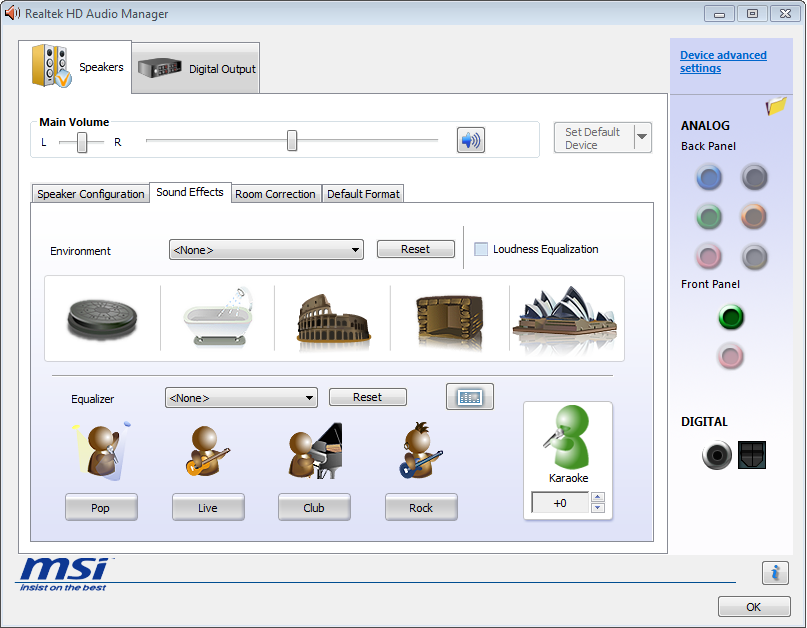Apply the Club equalizer preset button

(x=314, y=508)
